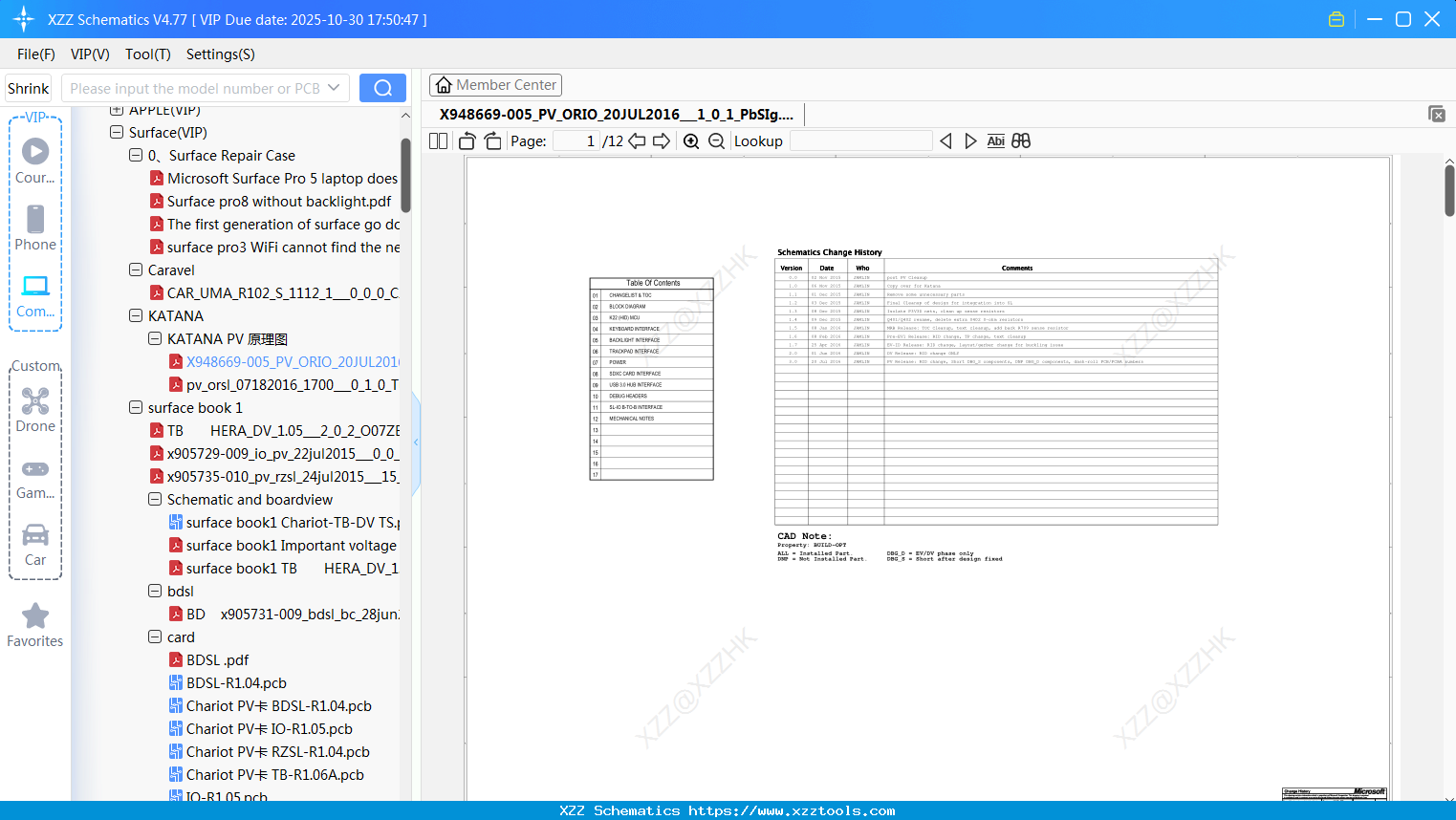This screenshot has width=1456, height=820.
Task: Open Favorites star in sidebar
Action: tap(35, 625)
